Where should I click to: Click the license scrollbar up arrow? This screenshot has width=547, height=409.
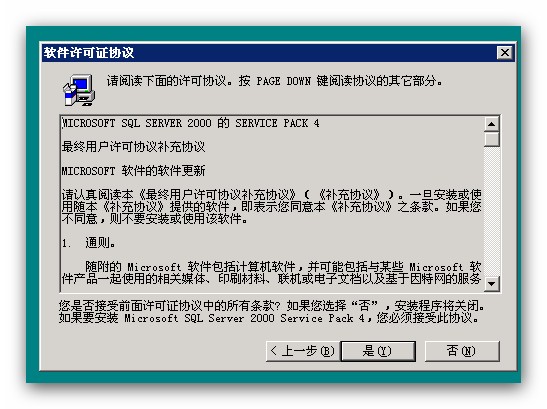tap(492, 124)
